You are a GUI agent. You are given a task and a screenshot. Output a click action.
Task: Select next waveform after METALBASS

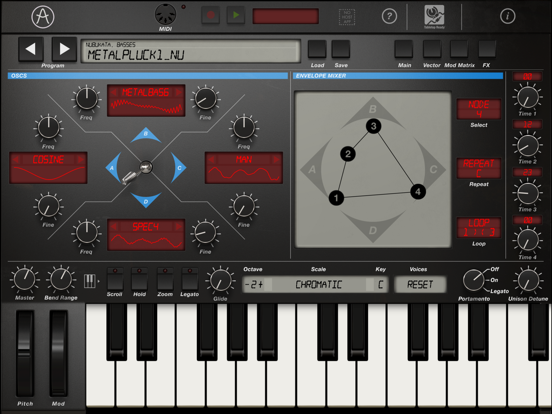pos(178,92)
